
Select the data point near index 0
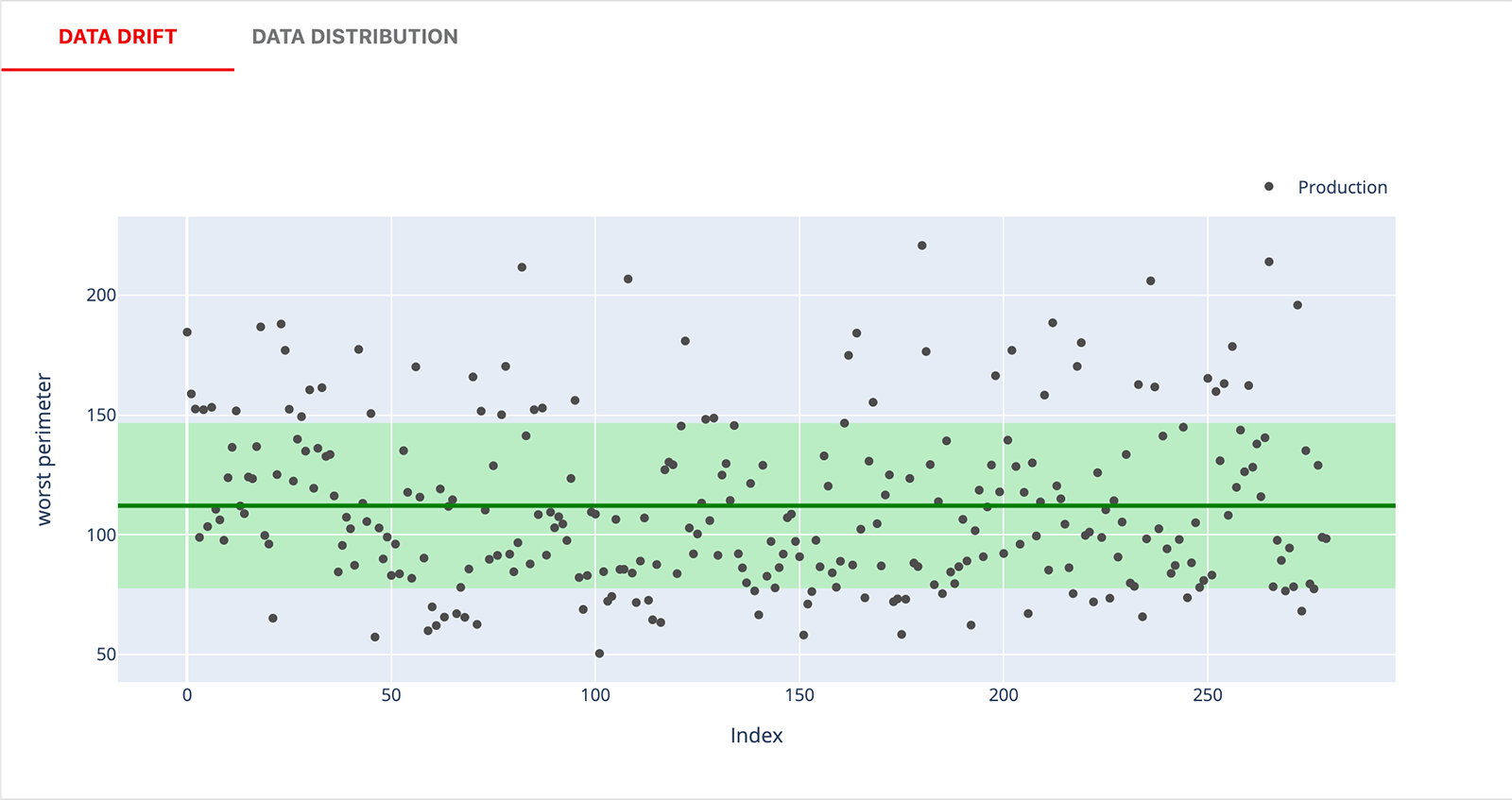pos(186,332)
